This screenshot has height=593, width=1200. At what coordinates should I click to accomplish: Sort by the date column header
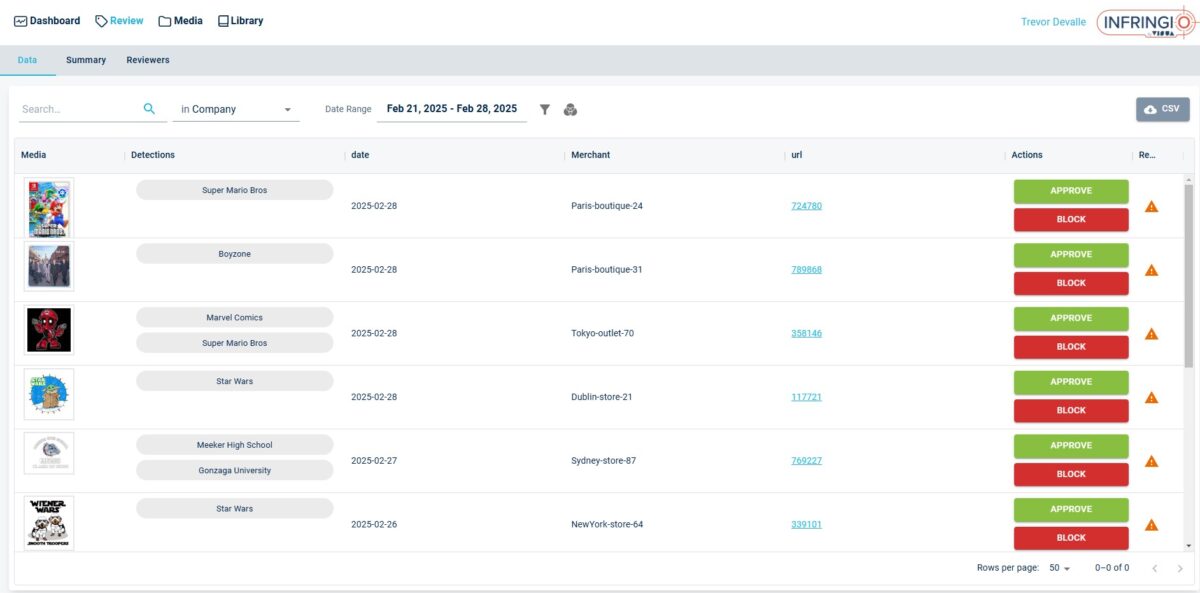(x=360, y=155)
